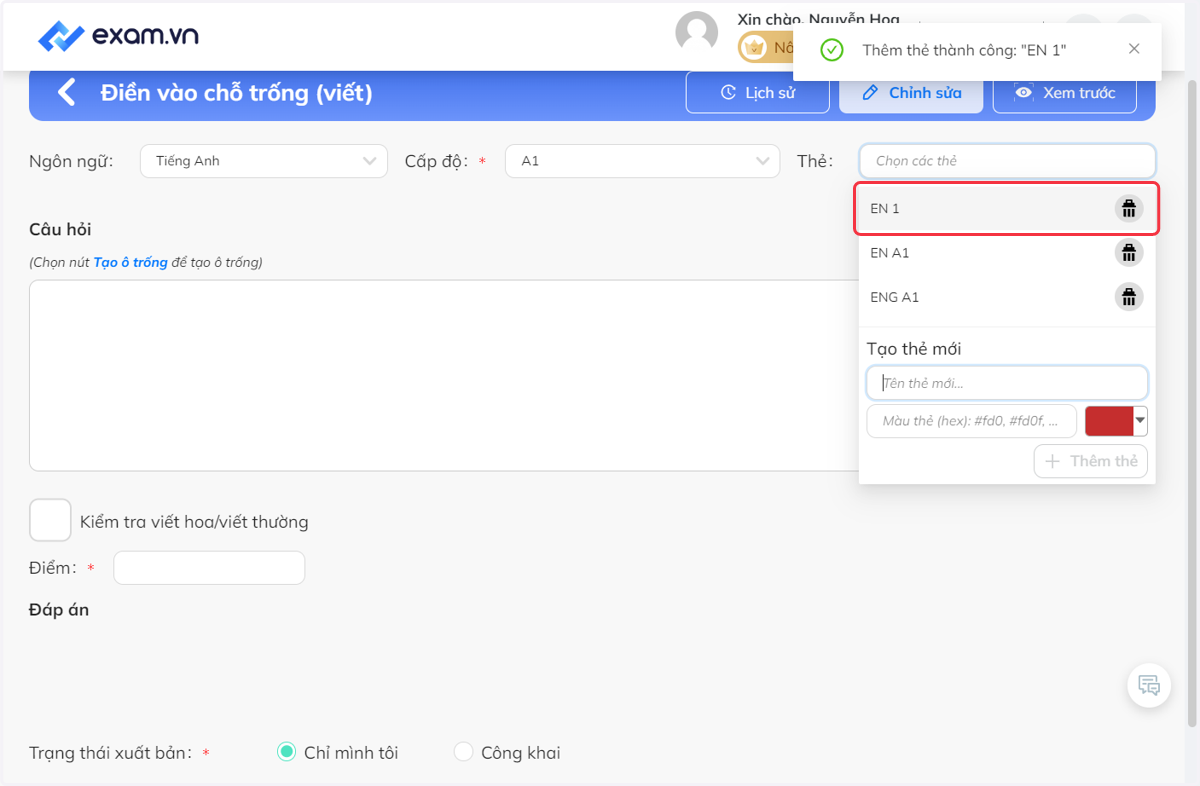Click the Màu thẻ hex input
The height and width of the screenshot is (786, 1200).
pyautogui.click(x=971, y=421)
